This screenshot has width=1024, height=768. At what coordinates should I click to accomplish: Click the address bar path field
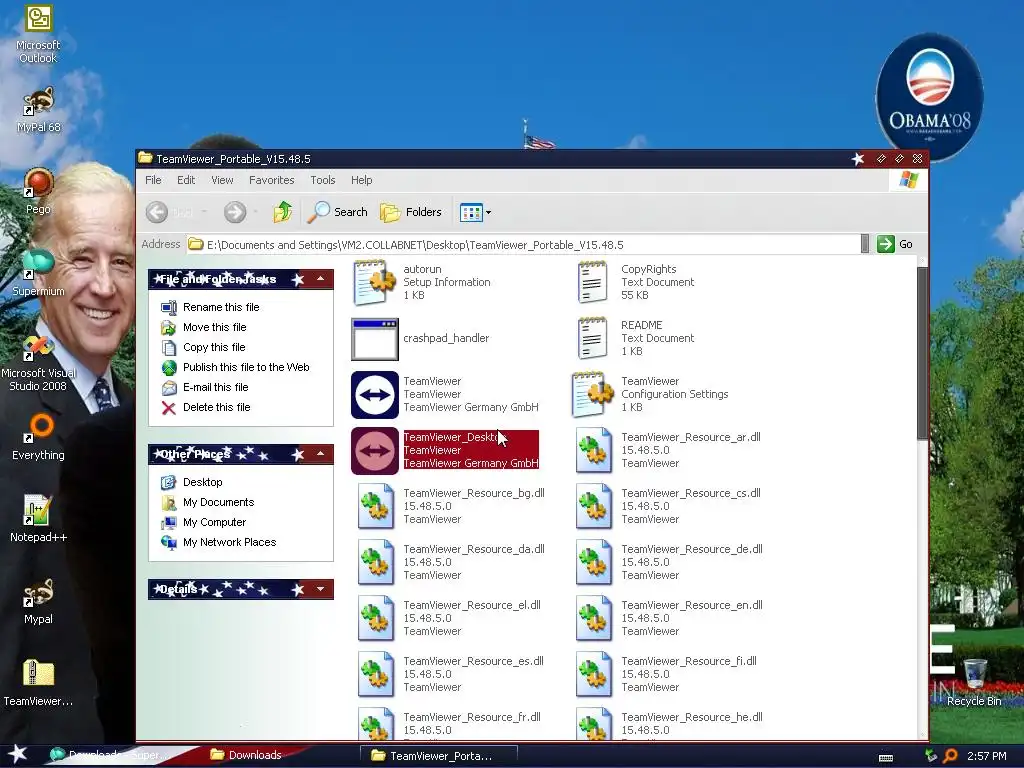[x=522, y=244]
